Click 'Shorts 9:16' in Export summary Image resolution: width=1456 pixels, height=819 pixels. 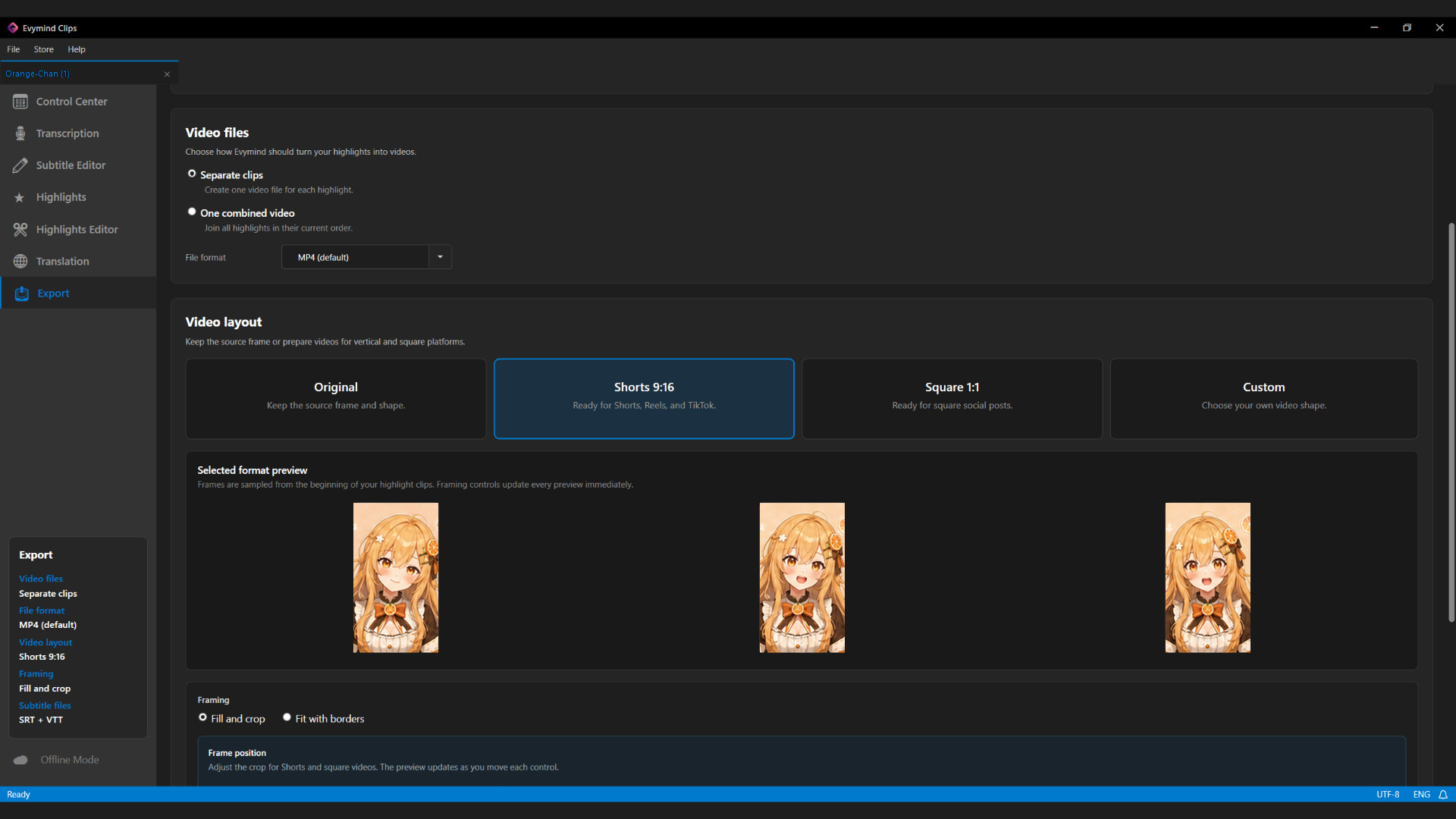point(42,657)
